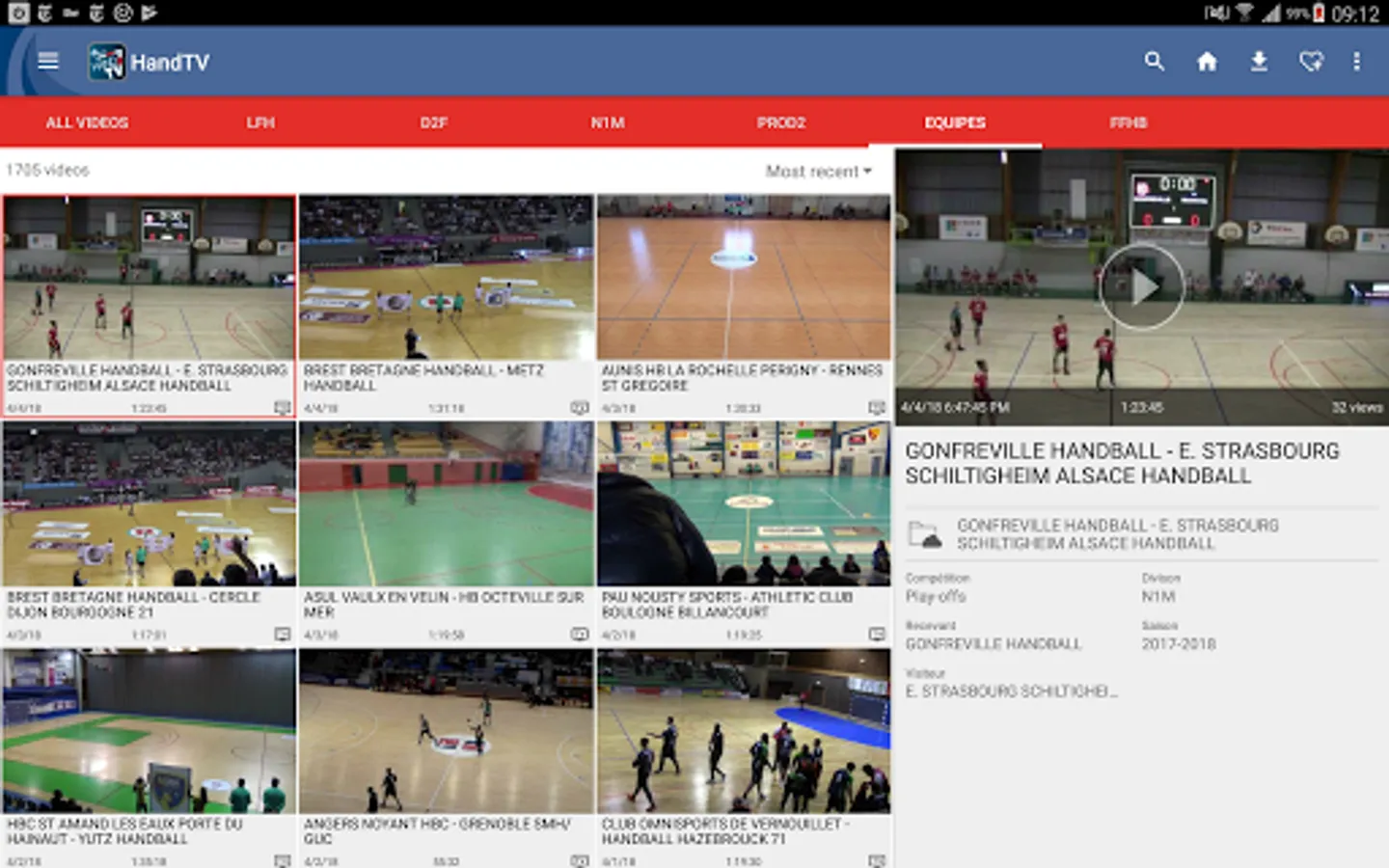Open the three-dot overflow menu

(1356, 62)
